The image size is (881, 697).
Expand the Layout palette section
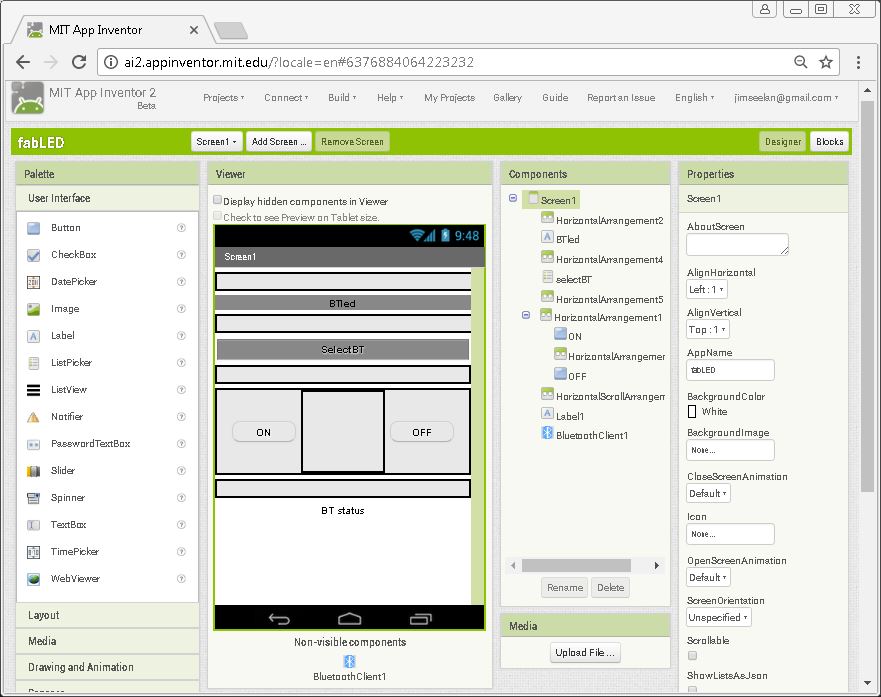point(108,616)
